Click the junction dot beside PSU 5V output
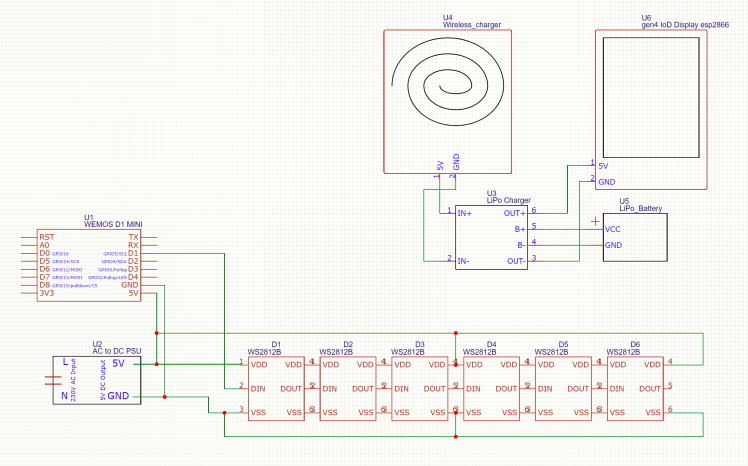Image resolution: width=748 pixels, height=466 pixels. tap(156, 364)
